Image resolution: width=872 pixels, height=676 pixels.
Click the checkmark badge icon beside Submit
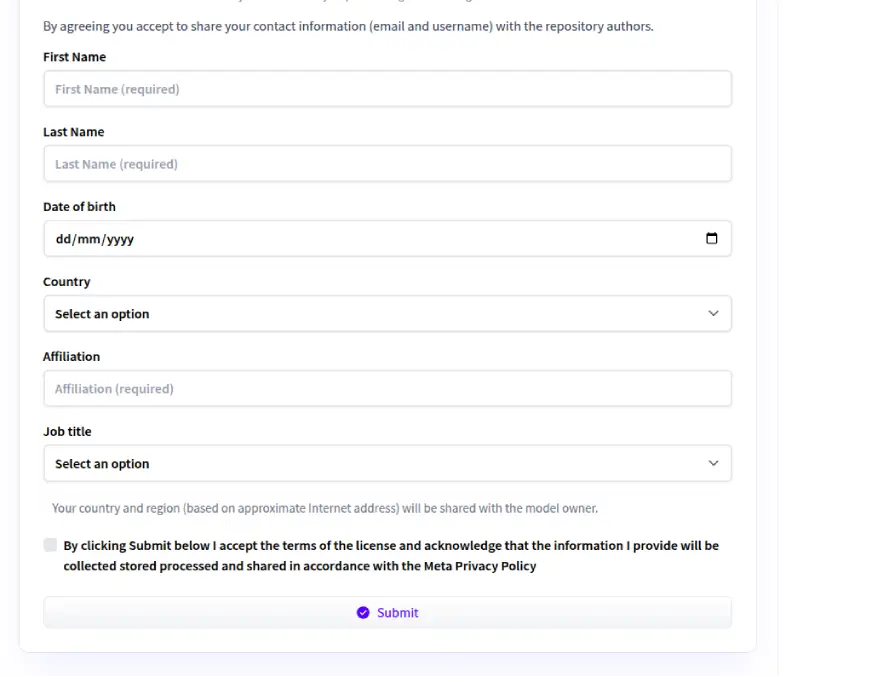[363, 613]
